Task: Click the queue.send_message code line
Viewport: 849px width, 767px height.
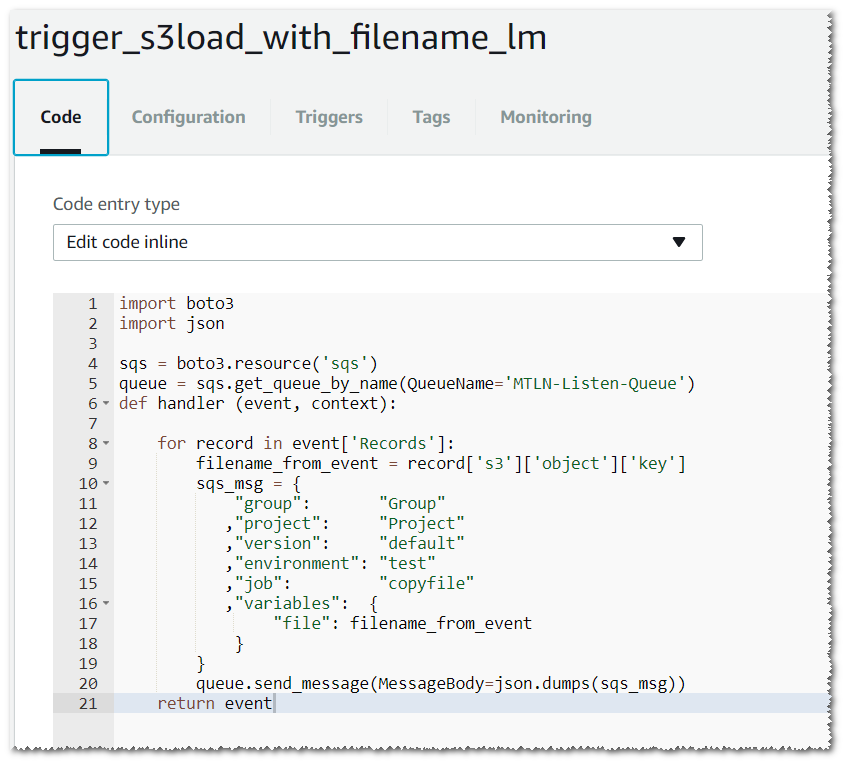Action: 440,684
